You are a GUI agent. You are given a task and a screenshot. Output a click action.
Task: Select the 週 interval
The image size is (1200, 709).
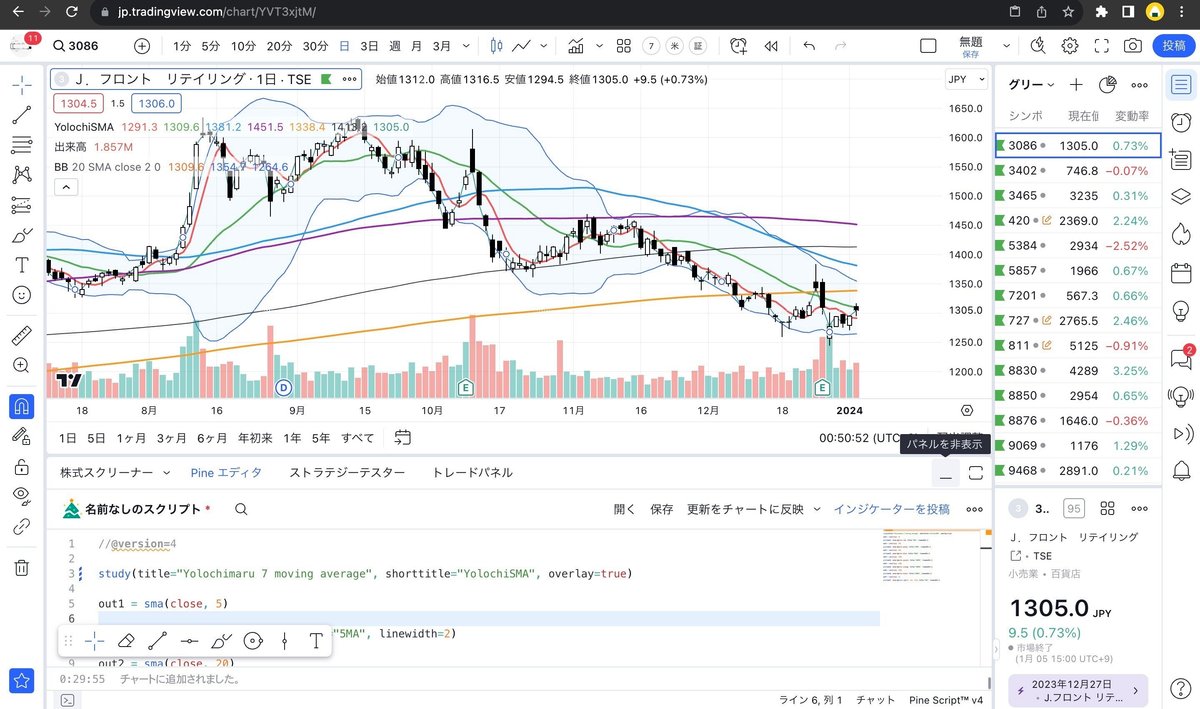395,46
